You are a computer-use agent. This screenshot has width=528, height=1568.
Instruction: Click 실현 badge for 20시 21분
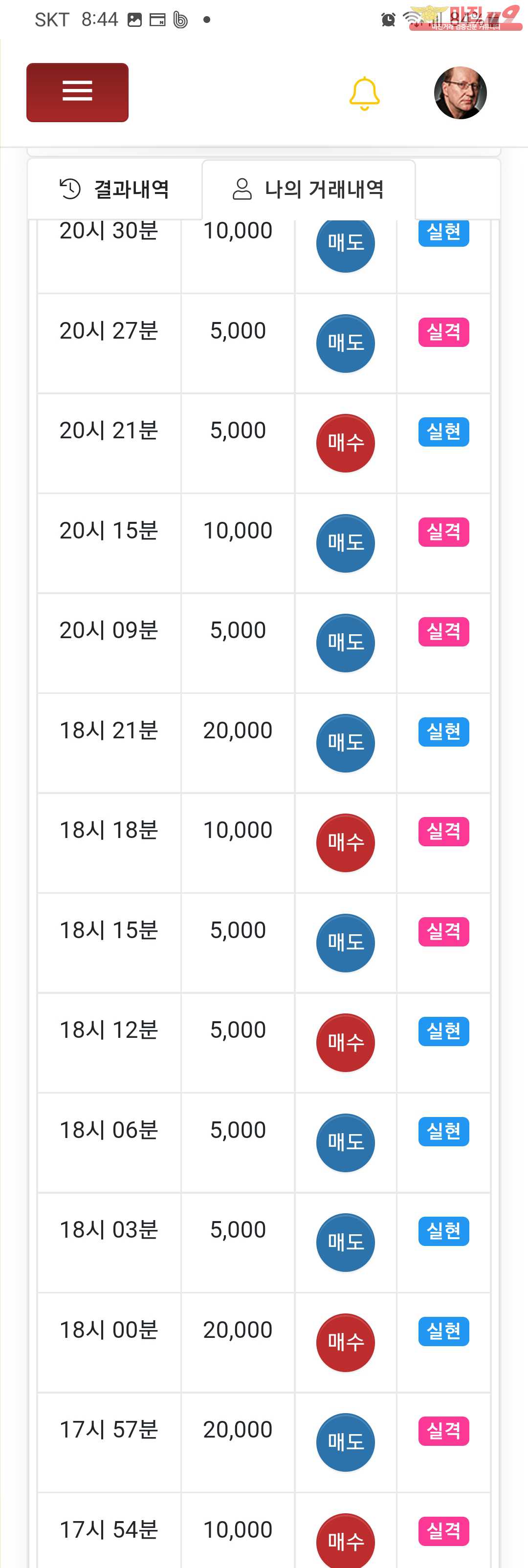pos(443,431)
